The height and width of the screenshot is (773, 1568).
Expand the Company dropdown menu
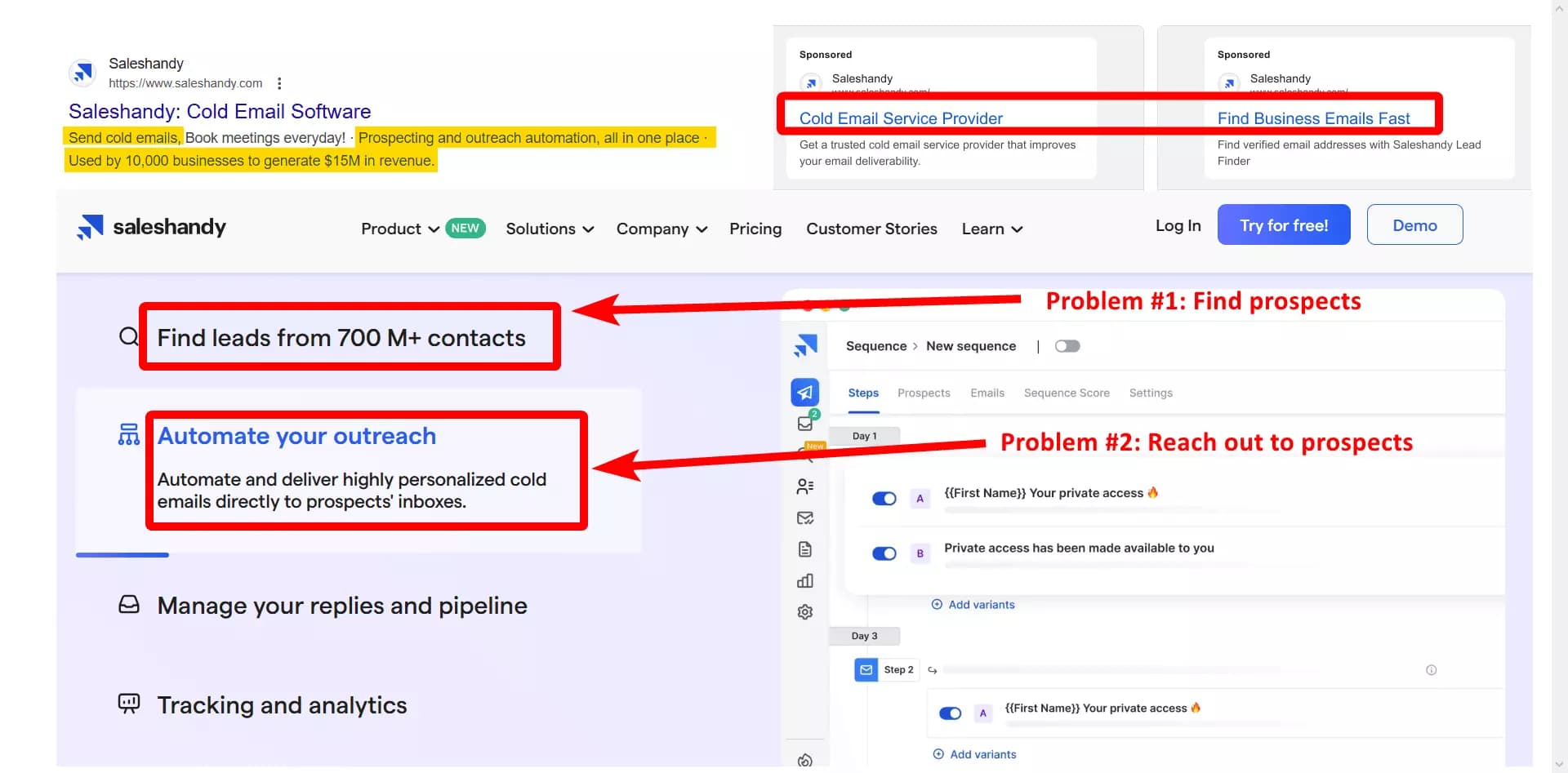pyautogui.click(x=661, y=229)
